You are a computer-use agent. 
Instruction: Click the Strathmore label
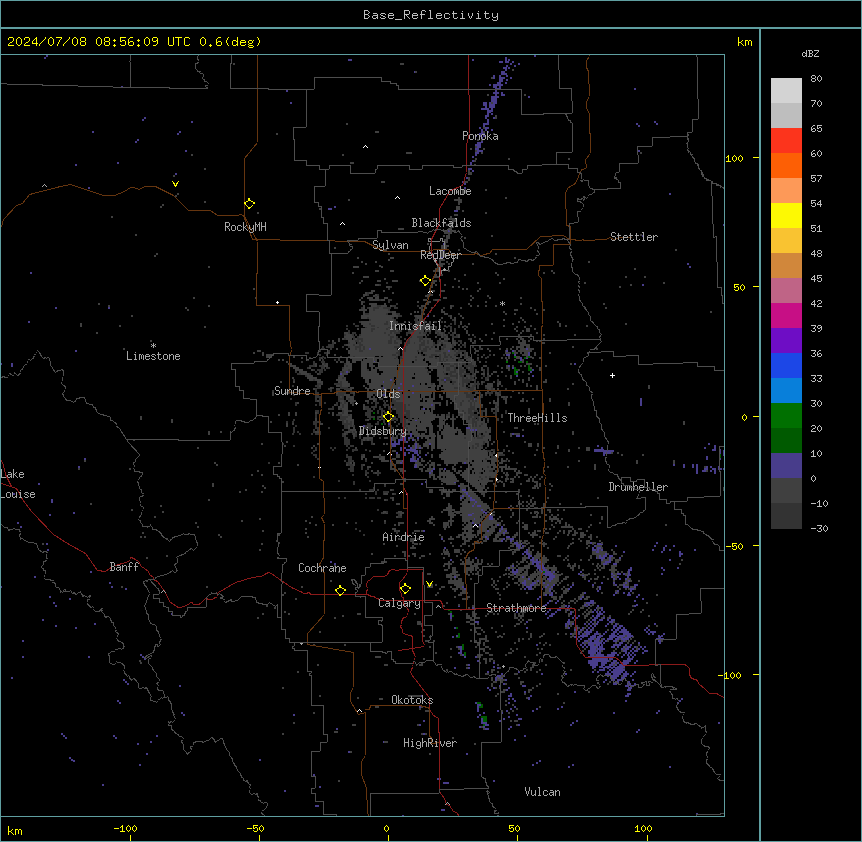click(x=516, y=608)
